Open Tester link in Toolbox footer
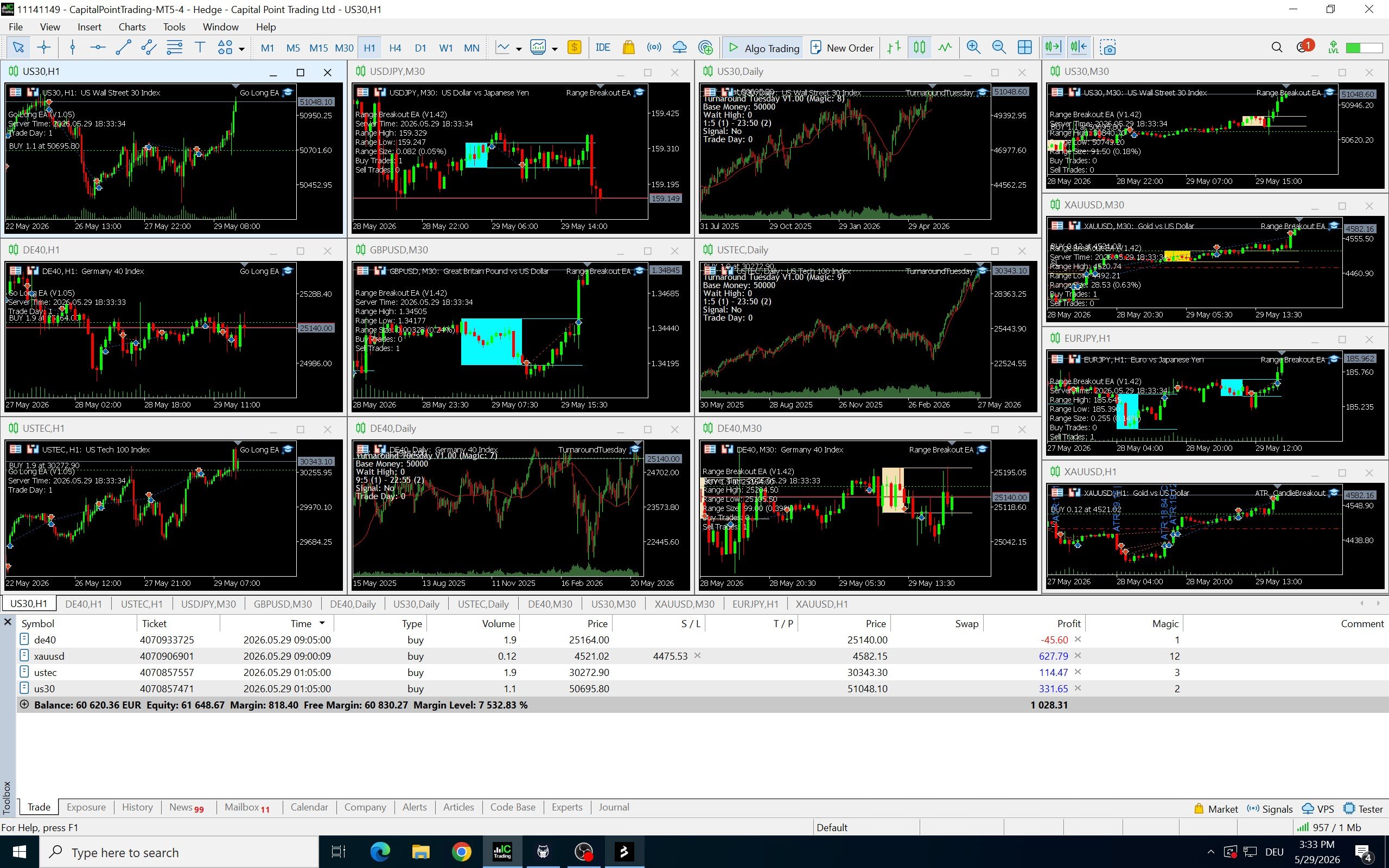The height and width of the screenshot is (868, 1389). pos(1363,809)
